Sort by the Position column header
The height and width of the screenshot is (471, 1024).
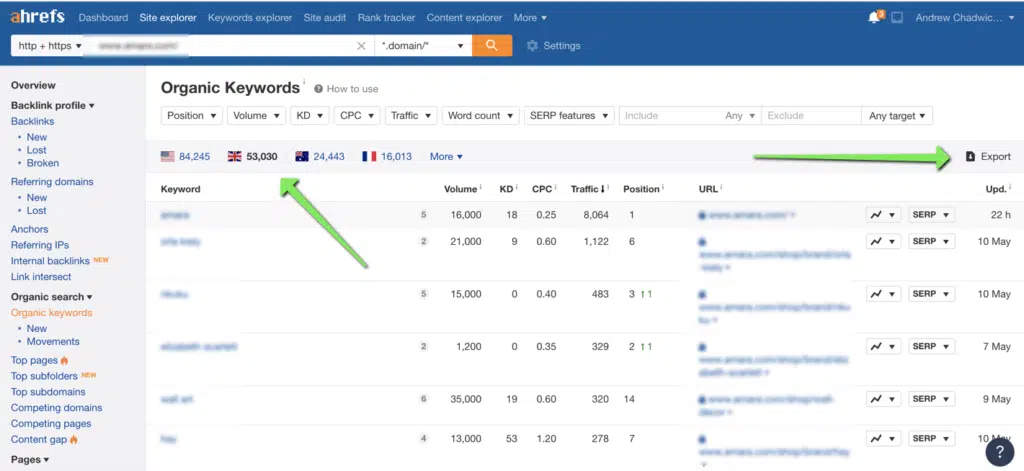641,189
